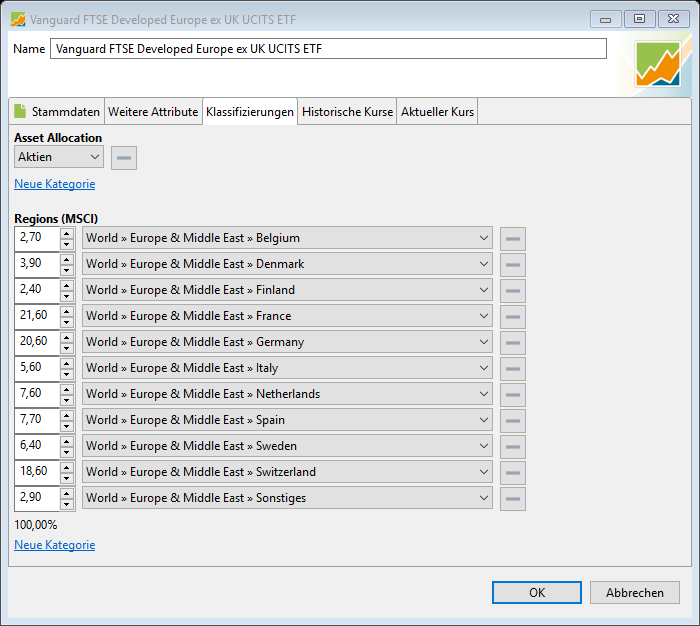Click into the Name text field

pos(328,49)
